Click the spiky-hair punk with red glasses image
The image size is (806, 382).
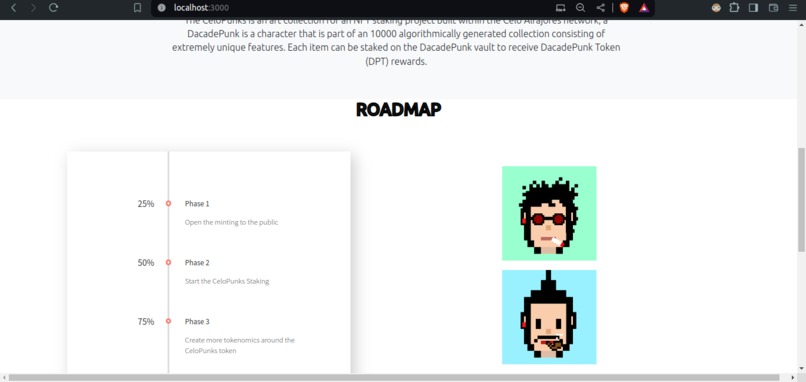549,213
